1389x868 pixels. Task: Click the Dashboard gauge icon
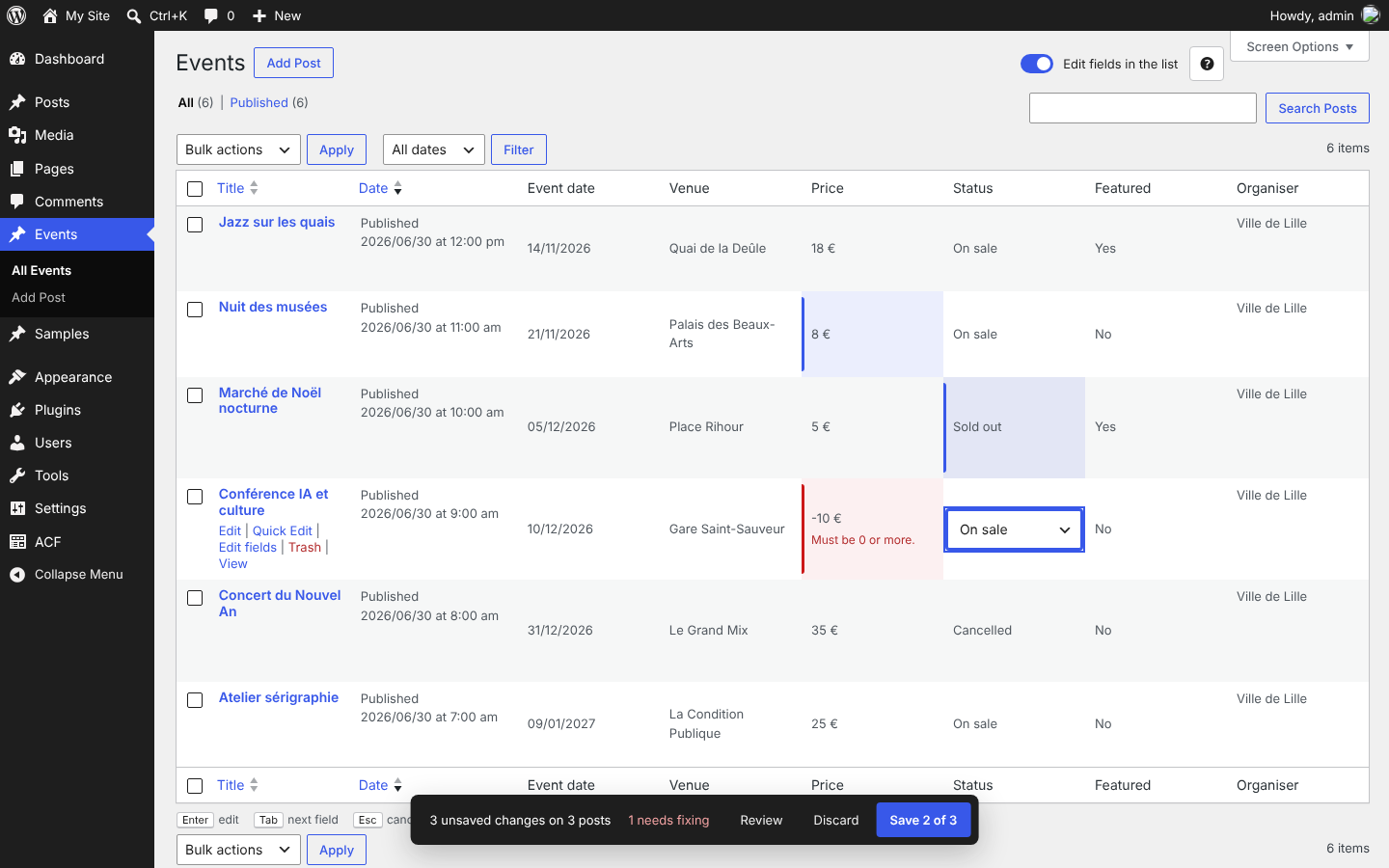17,59
